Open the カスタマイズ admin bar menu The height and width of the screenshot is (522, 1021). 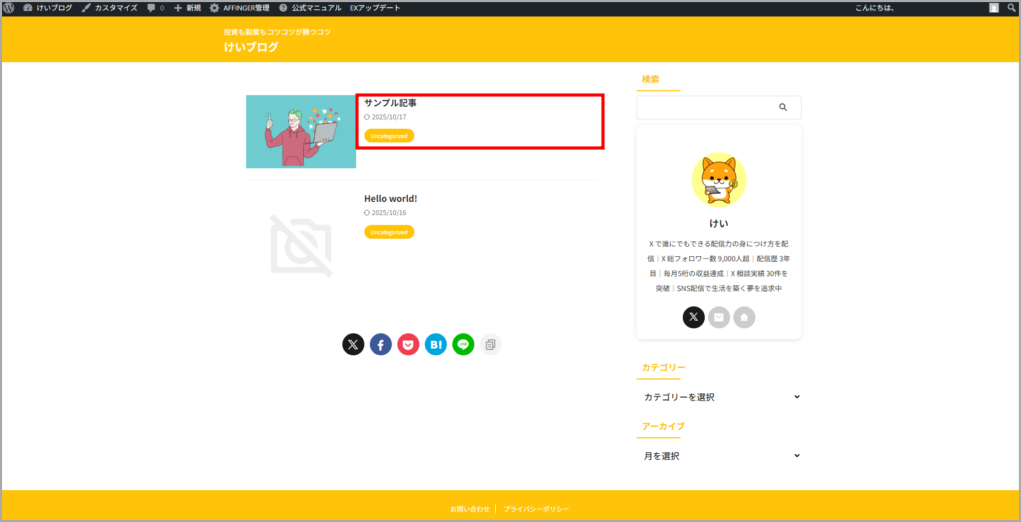(x=110, y=8)
